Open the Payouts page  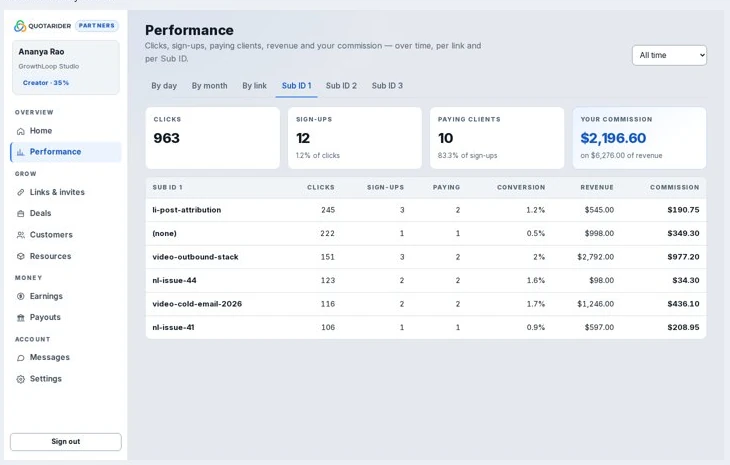pos(66,317)
